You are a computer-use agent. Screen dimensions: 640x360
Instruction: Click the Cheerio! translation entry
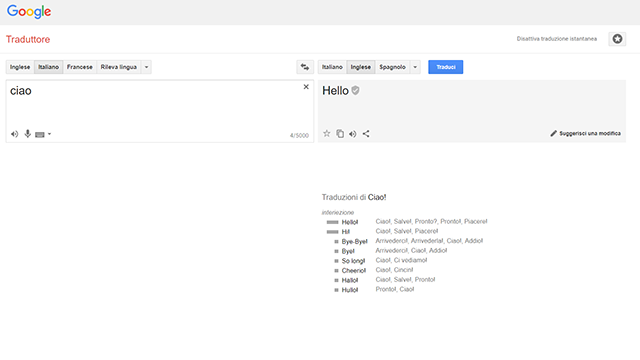coord(354,271)
